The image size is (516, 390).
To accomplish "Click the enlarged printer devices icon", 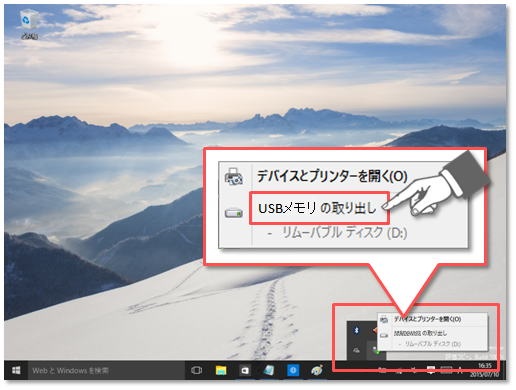I will [234, 176].
